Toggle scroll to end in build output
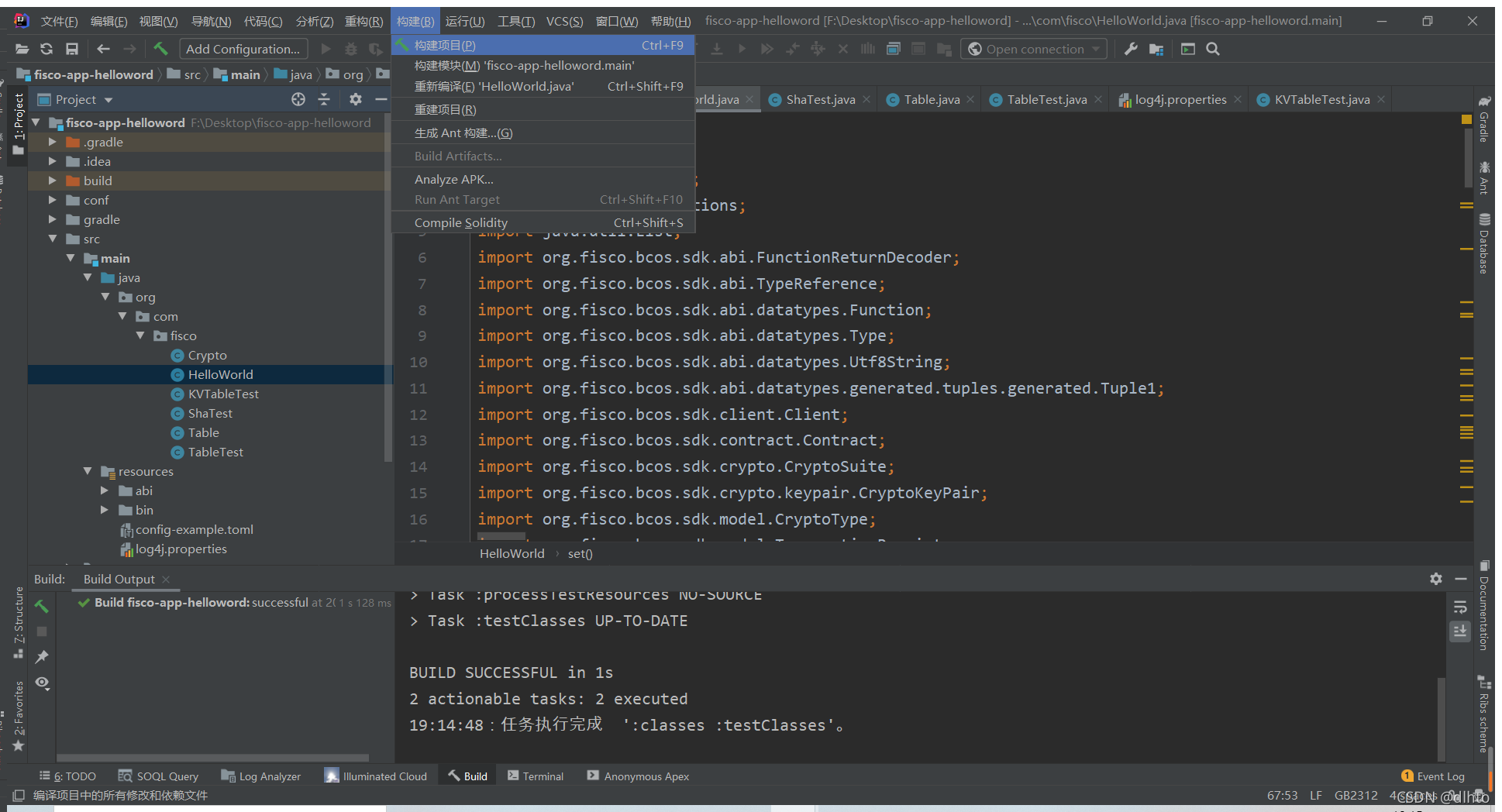The image size is (1502, 812). [1460, 631]
